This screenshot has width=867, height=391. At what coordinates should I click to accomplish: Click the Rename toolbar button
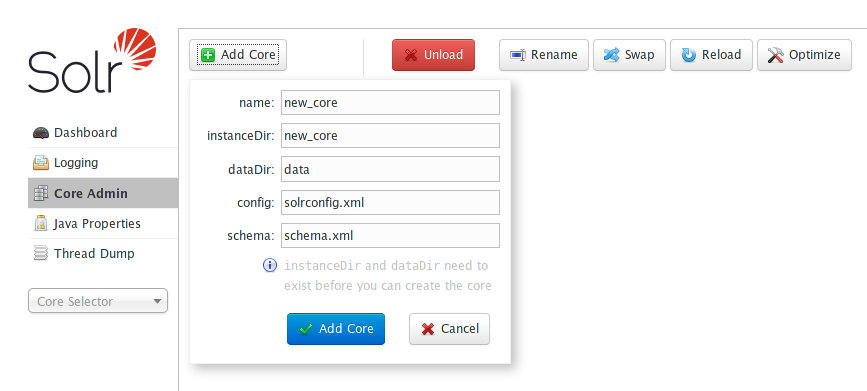click(544, 55)
